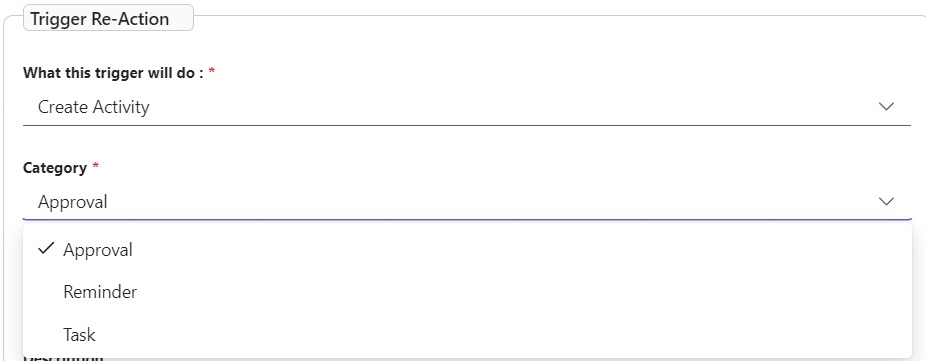Click the Trigger Re-Action section heading
Screen dimensions: 926x361
point(100,19)
